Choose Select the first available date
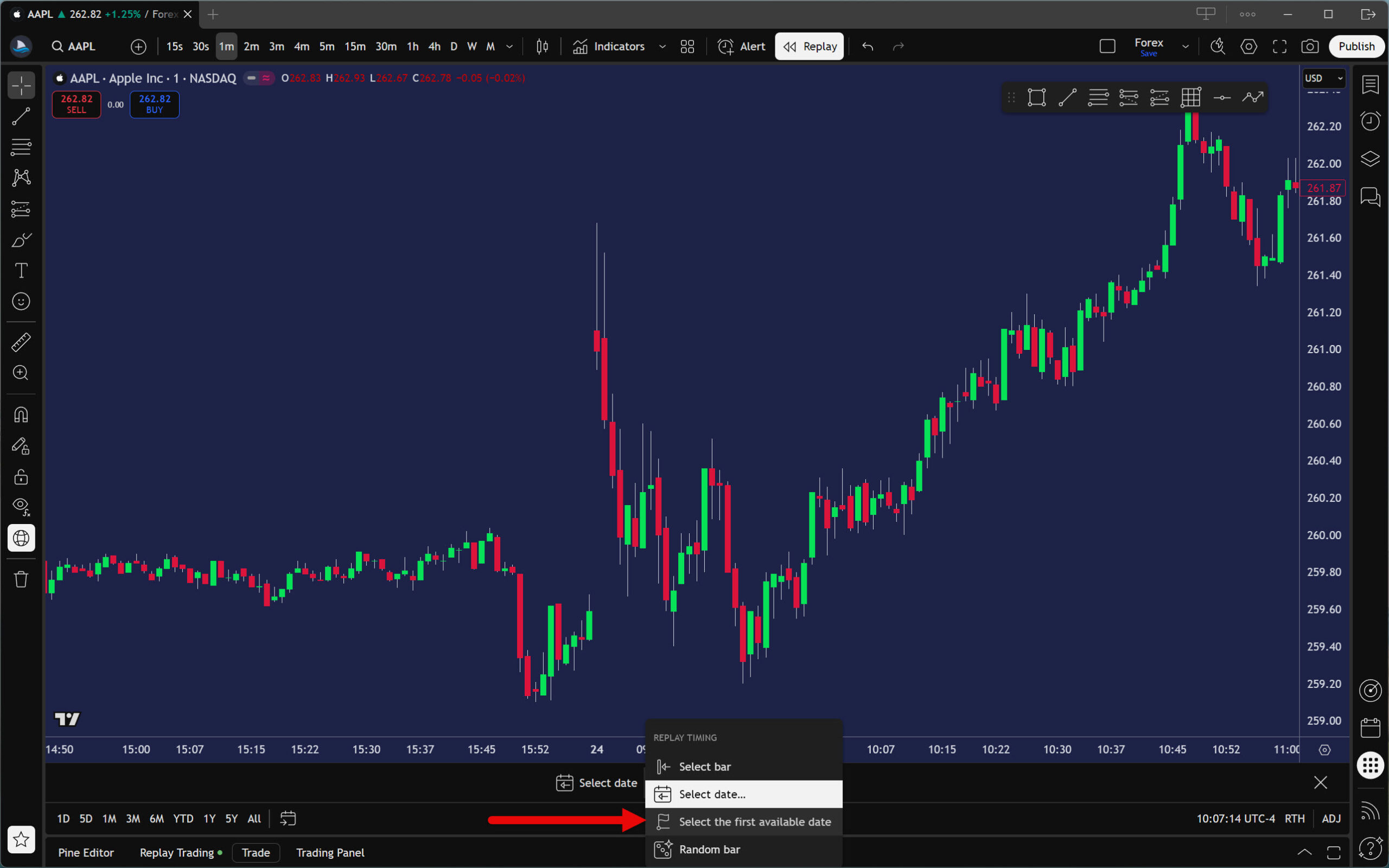This screenshot has height=868, width=1389. pyautogui.click(x=754, y=821)
